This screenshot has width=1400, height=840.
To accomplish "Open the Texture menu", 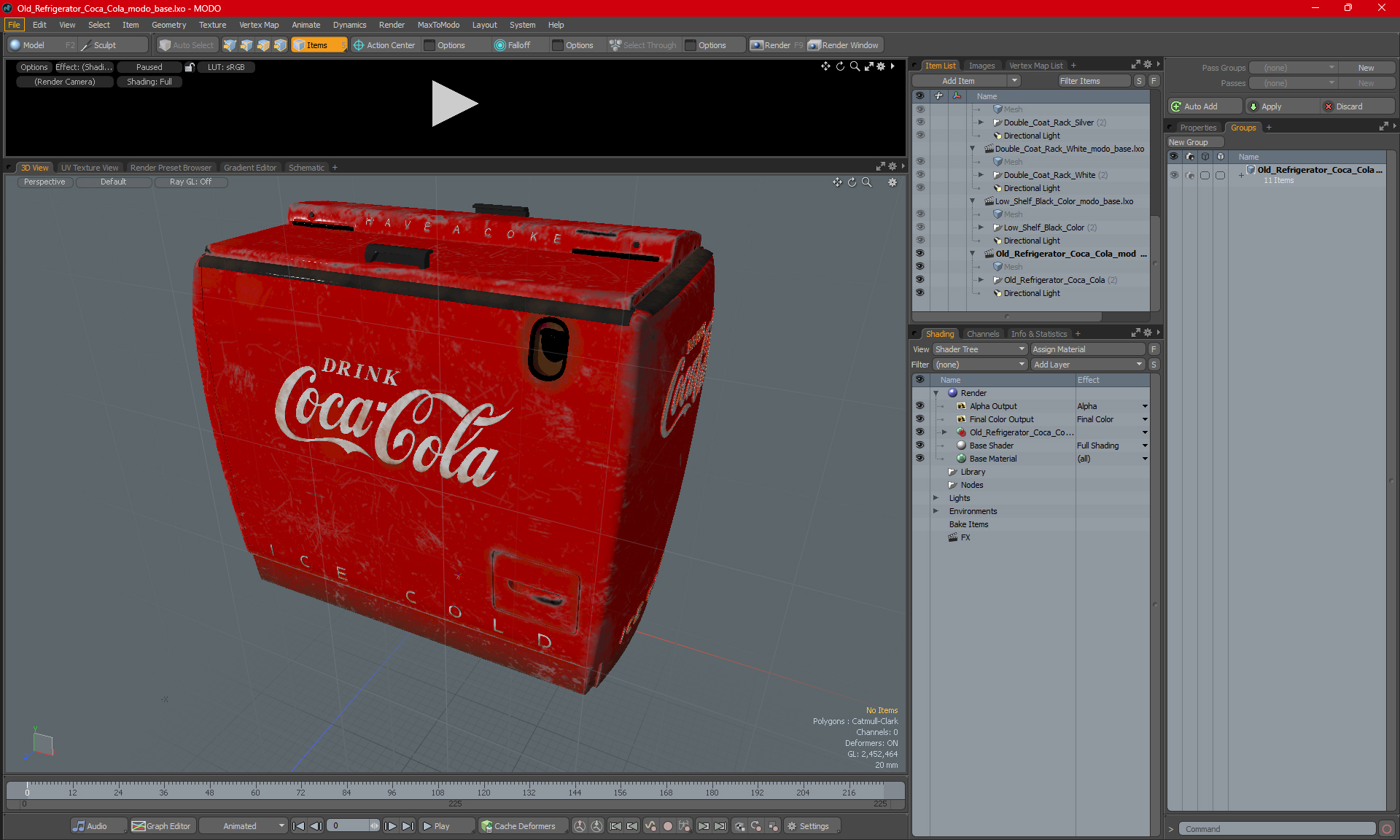I will 212,25.
